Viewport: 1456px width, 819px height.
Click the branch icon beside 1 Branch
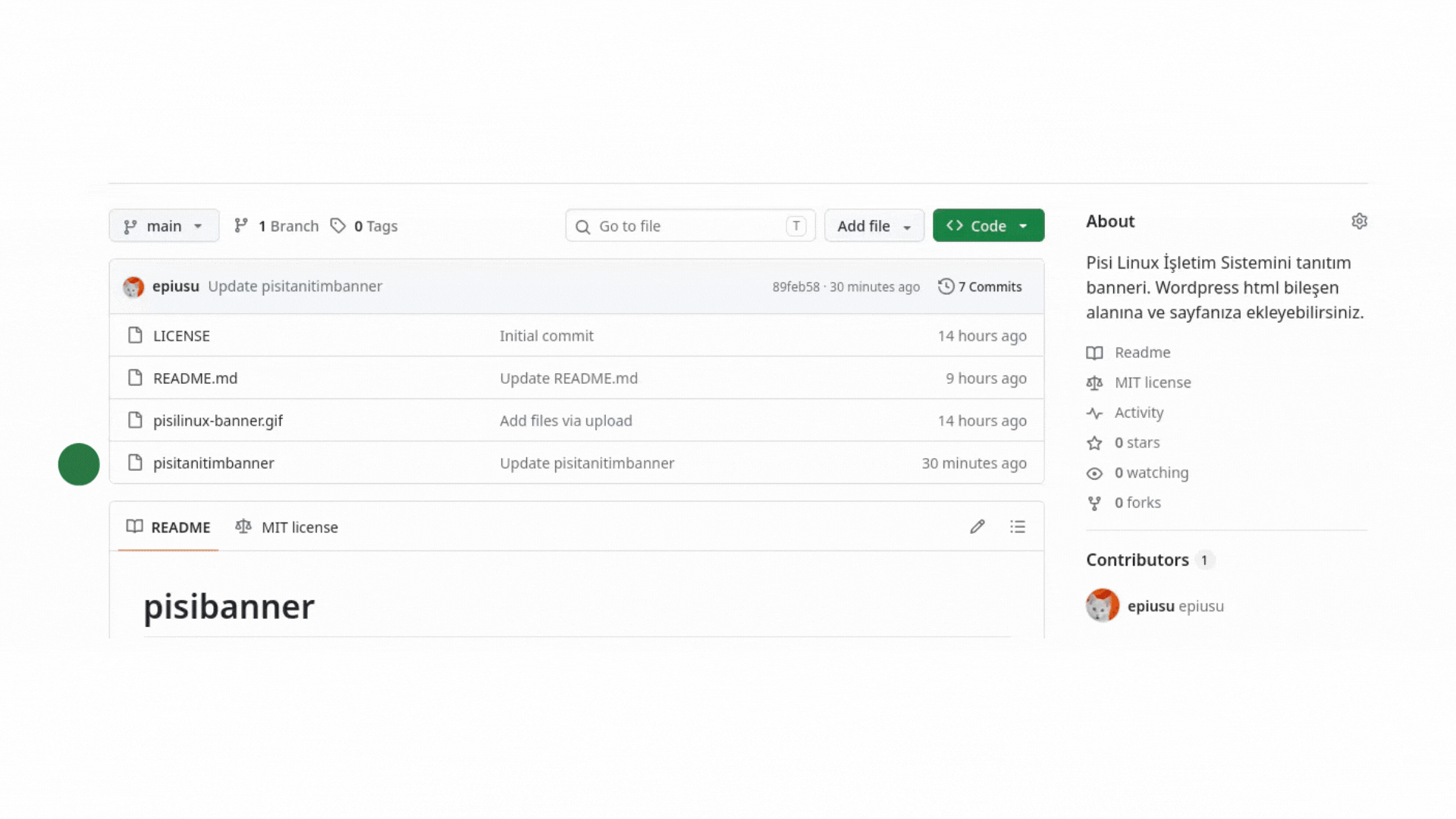241,225
